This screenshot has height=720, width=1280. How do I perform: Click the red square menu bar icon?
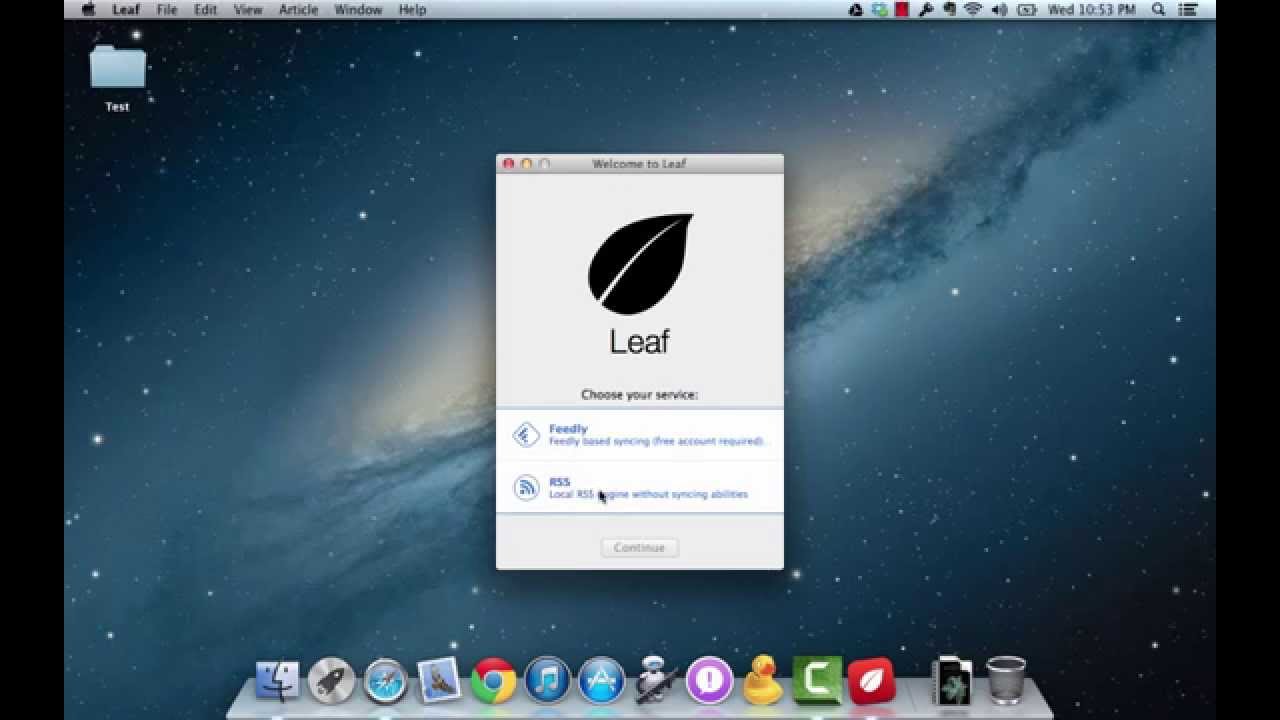coord(902,10)
